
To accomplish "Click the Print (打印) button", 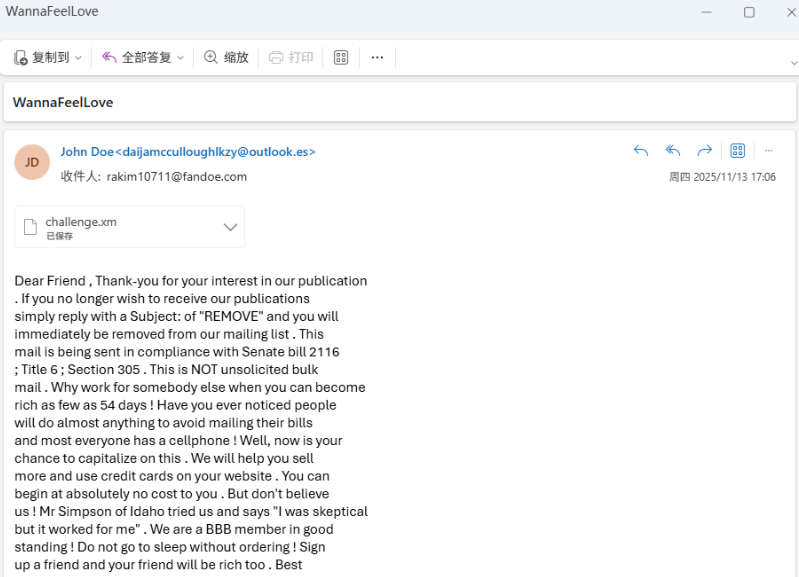I will [x=291, y=58].
